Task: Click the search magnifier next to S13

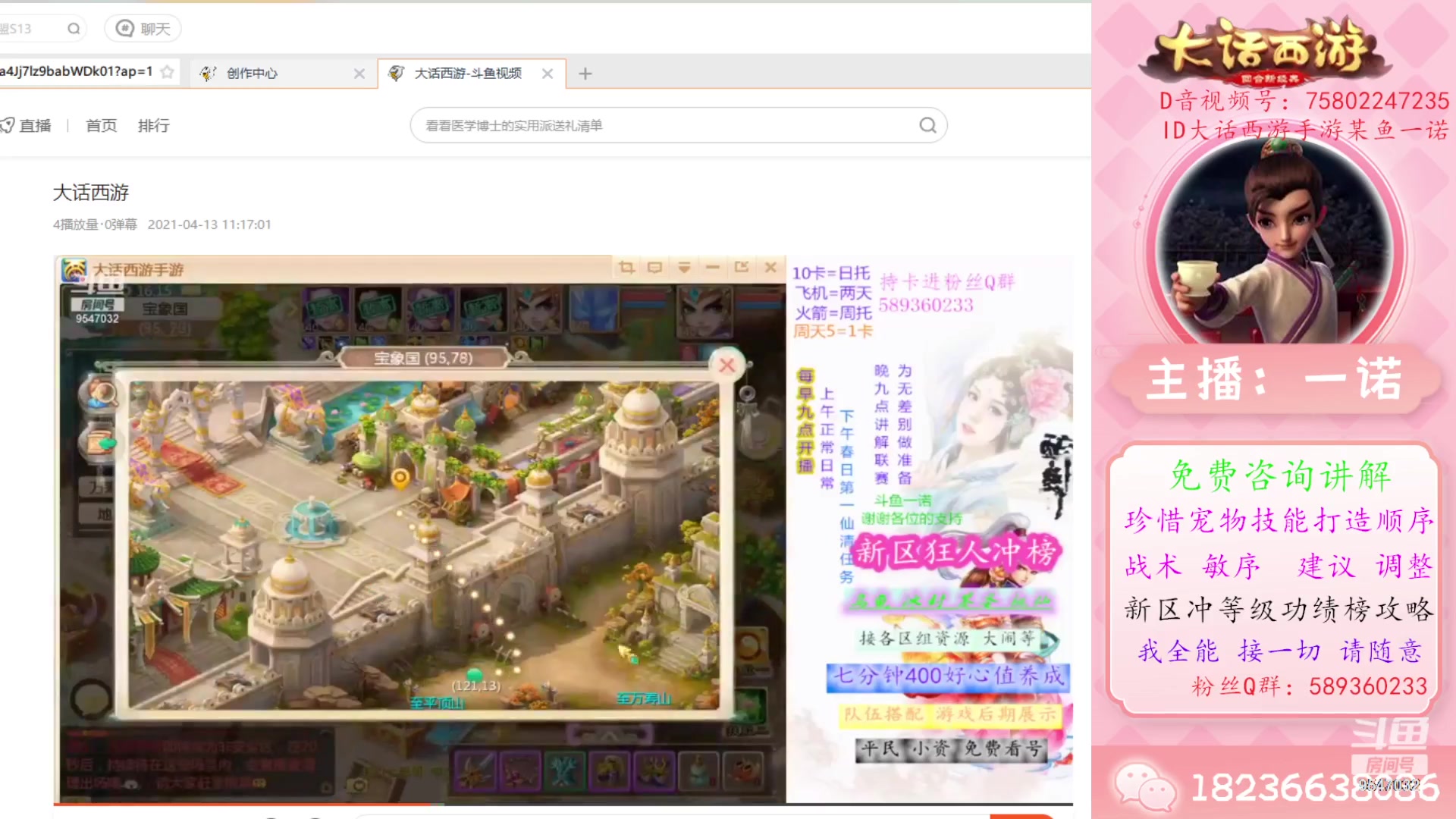Action: (74, 29)
